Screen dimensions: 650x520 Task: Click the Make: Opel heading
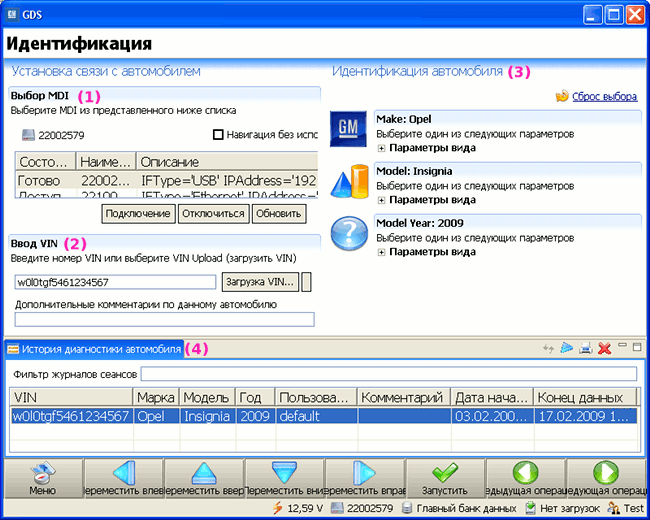coord(404,119)
